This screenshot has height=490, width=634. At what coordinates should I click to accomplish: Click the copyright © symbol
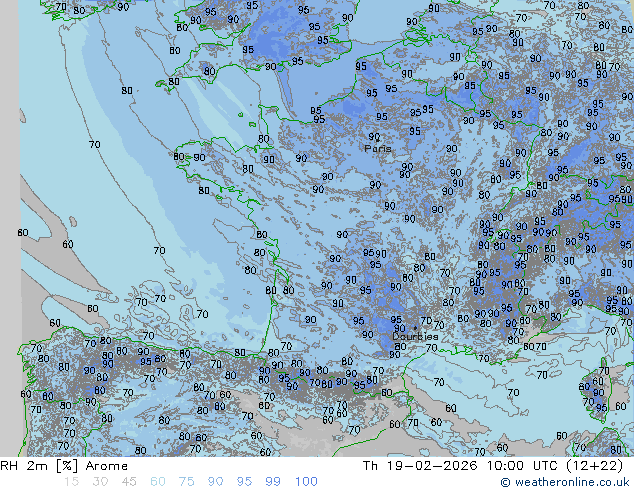point(506,482)
